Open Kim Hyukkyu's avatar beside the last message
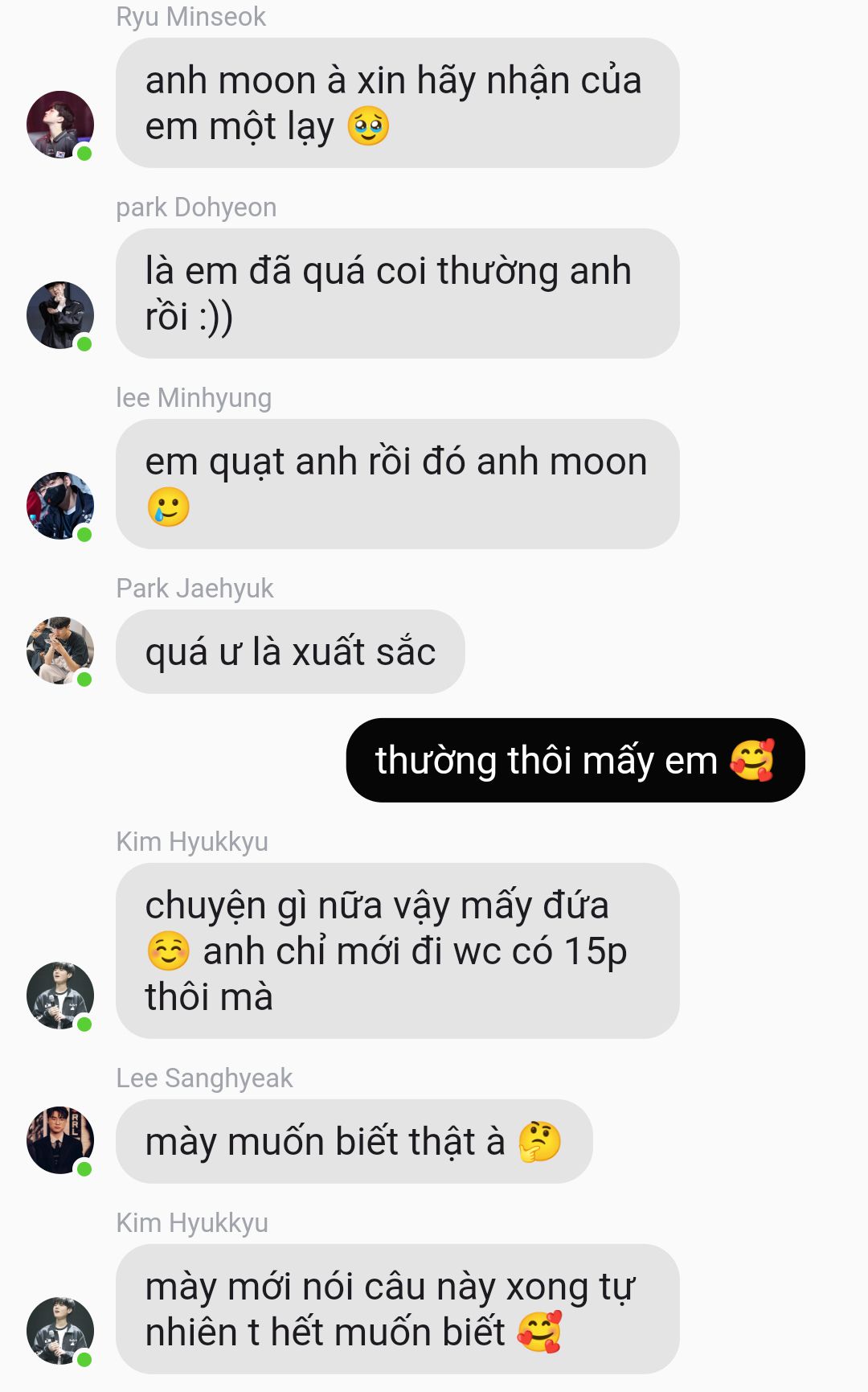The image size is (868, 1392). click(x=60, y=1331)
